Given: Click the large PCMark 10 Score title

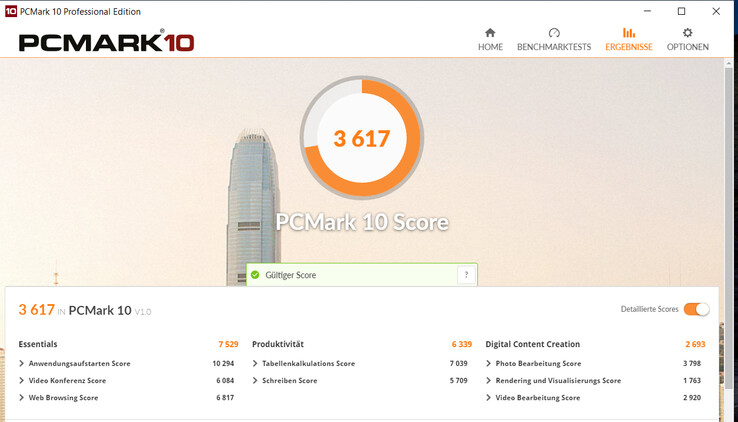Looking at the screenshot, I should click(x=362, y=222).
